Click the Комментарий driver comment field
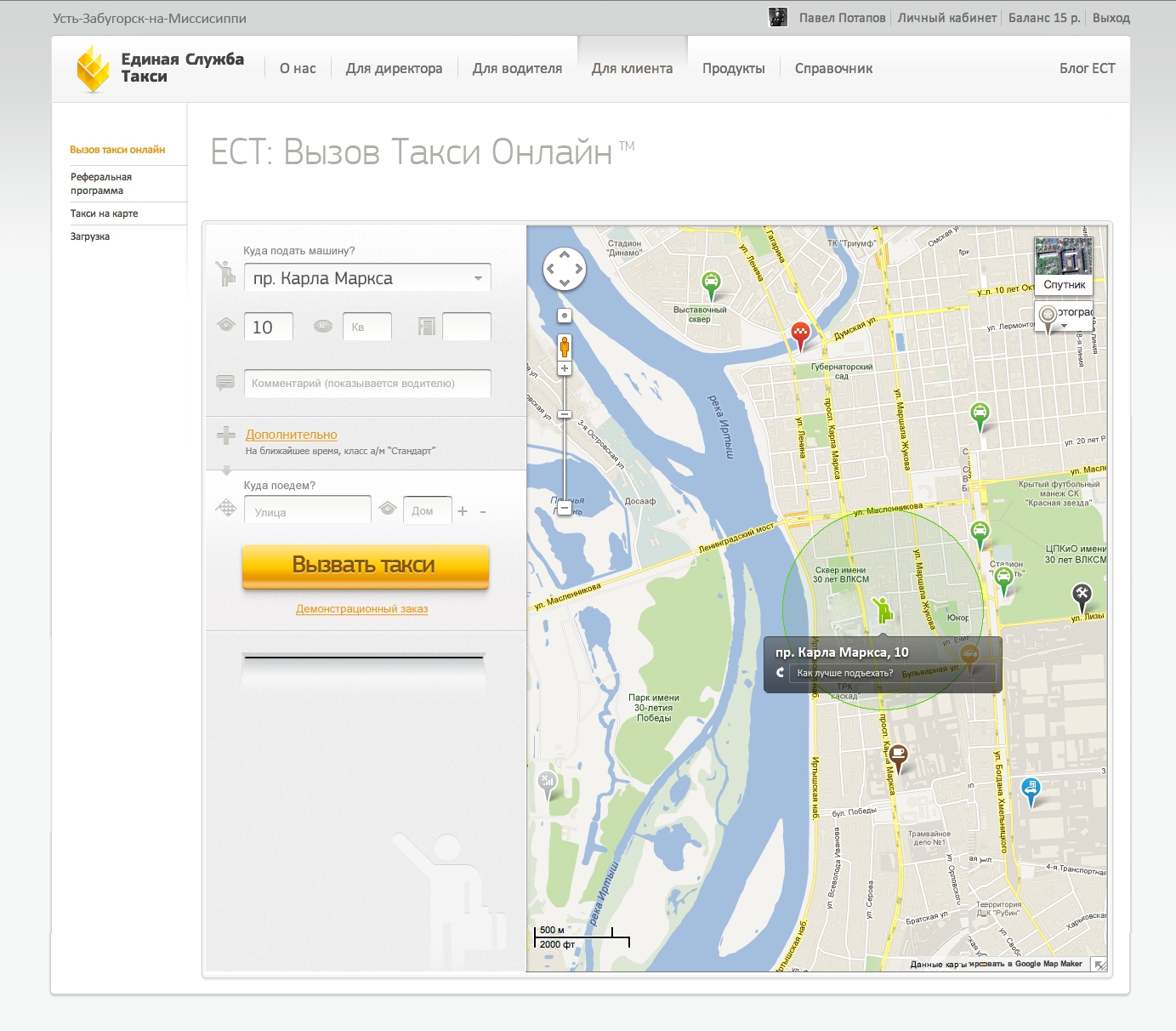Screen dimensions: 1176x1031 tap(367, 384)
